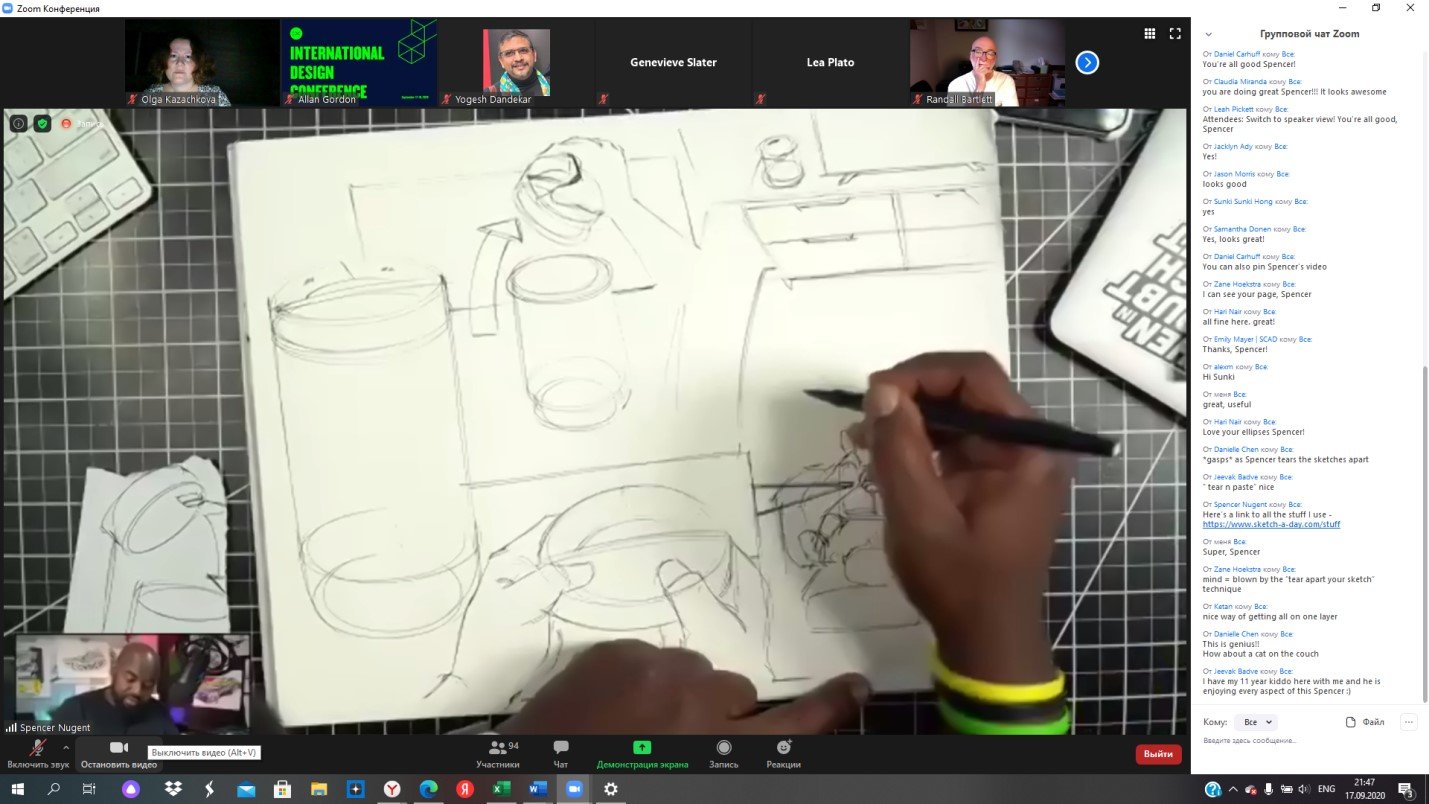The height and width of the screenshot is (804, 1429).
Task: Open Windows taskbar search
Action: 54,789
